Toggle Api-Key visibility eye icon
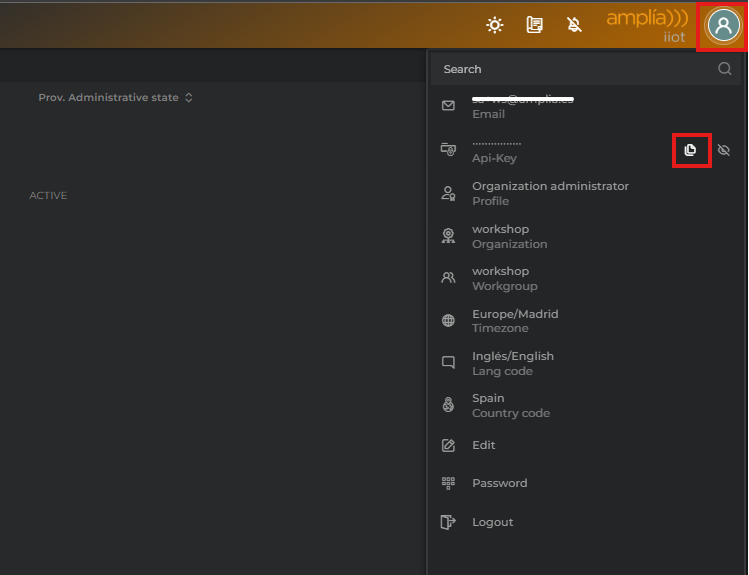The image size is (749, 575). tap(724, 150)
